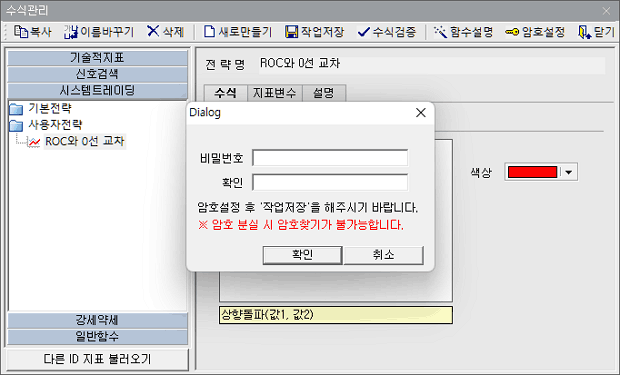Expand the 일반함수 section
This screenshot has width=620, height=375.
[x=97, y=336]
